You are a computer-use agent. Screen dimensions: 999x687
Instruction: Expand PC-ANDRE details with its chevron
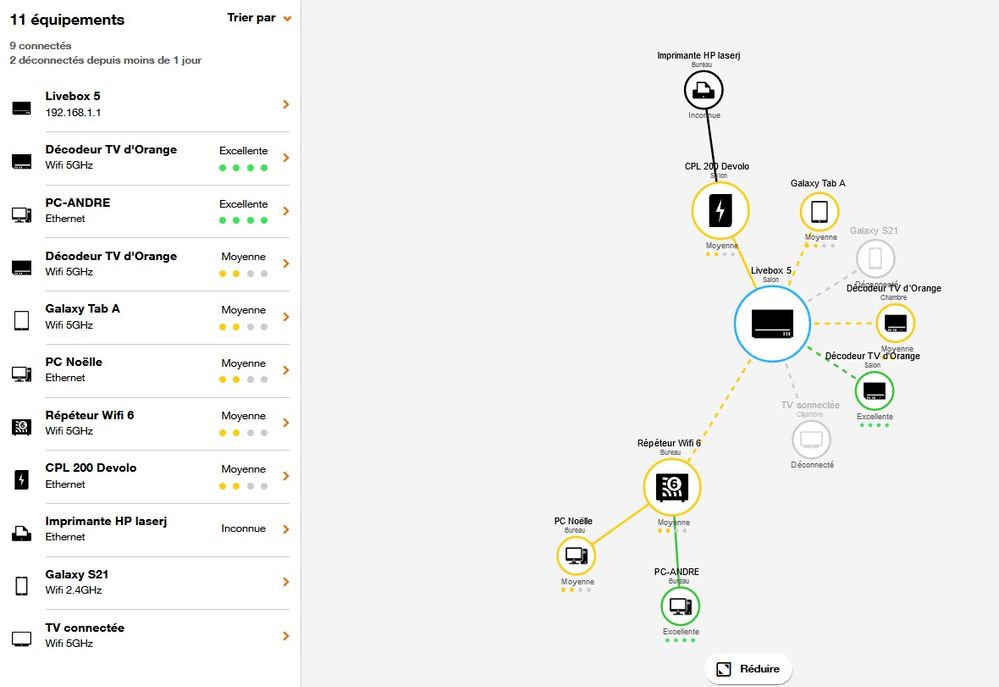point(286,211)
